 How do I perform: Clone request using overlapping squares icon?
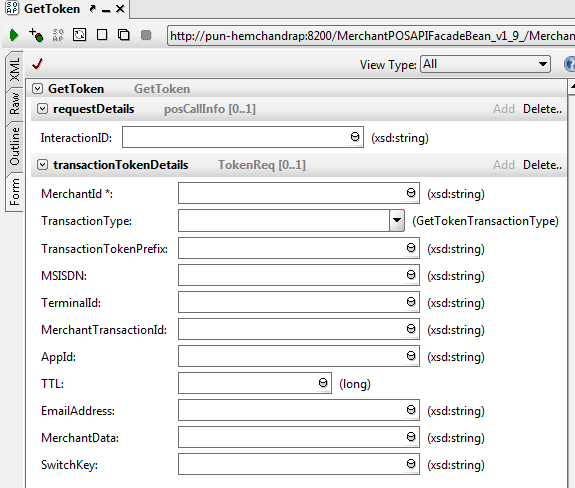(124, 35)
